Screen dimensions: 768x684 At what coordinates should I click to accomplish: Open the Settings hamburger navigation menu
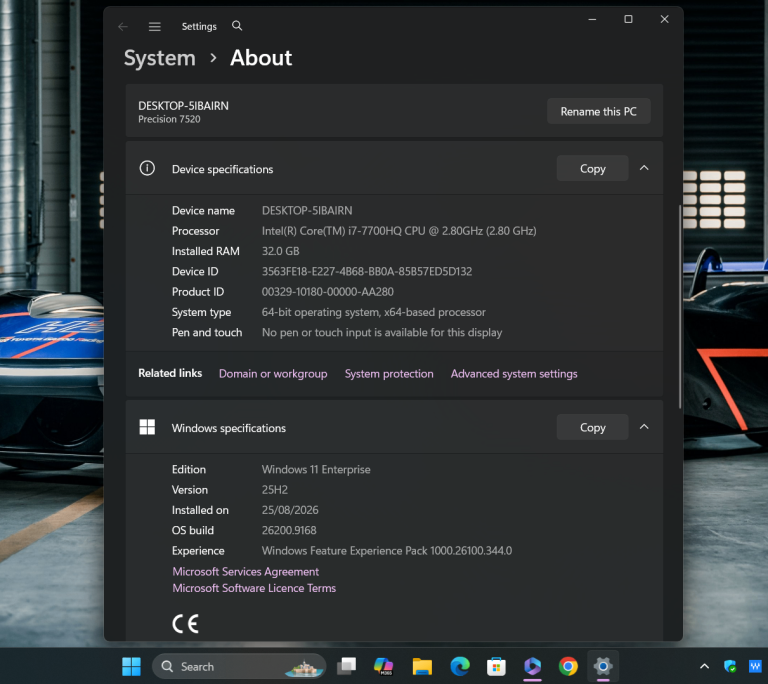(x=155, y=26)
